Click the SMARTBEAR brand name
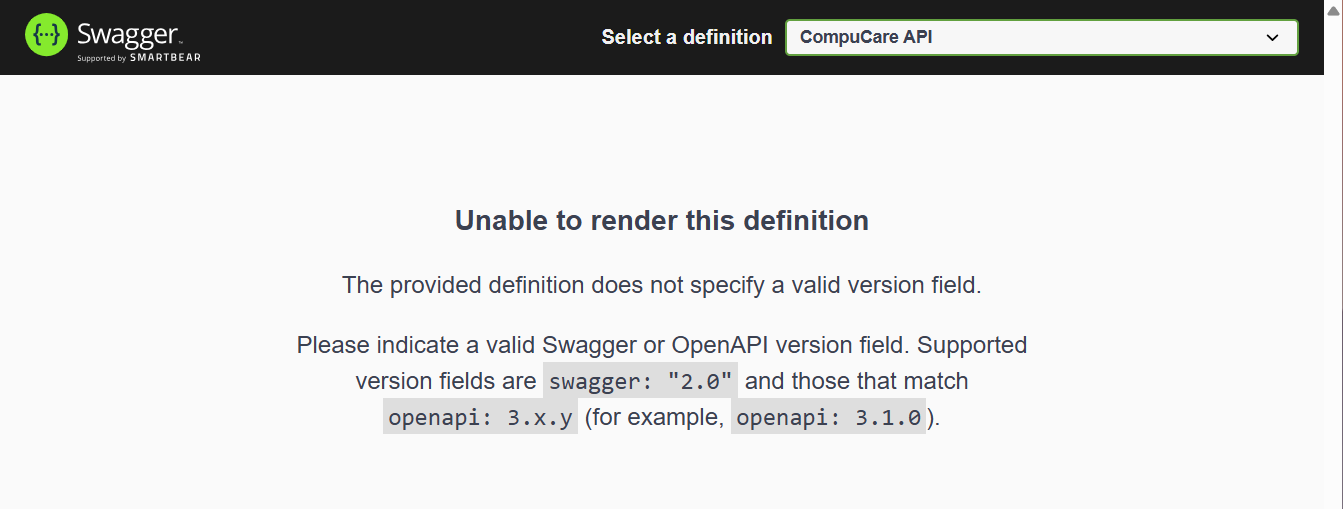The height and width of the screenshot is (509, 1343). coord(165,58)
